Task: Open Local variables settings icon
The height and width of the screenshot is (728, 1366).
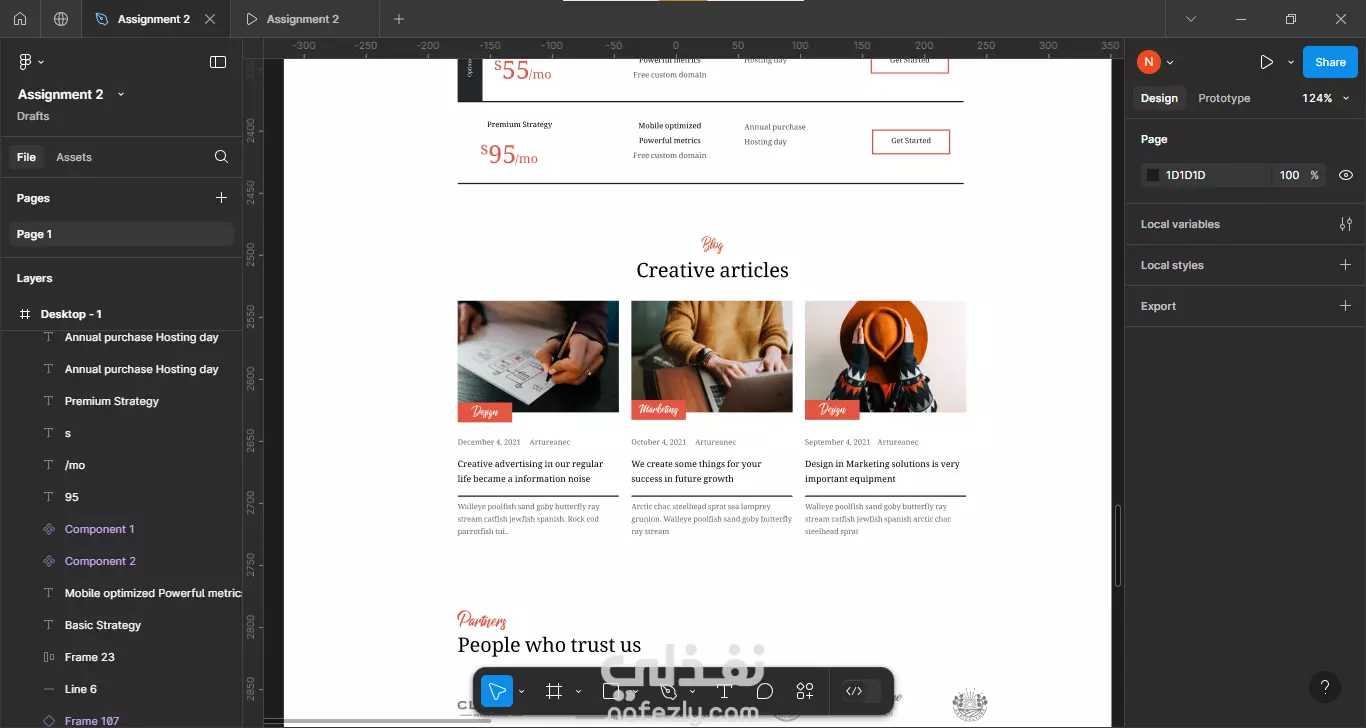Action: pyautogui.click(x=1346, y=224)
